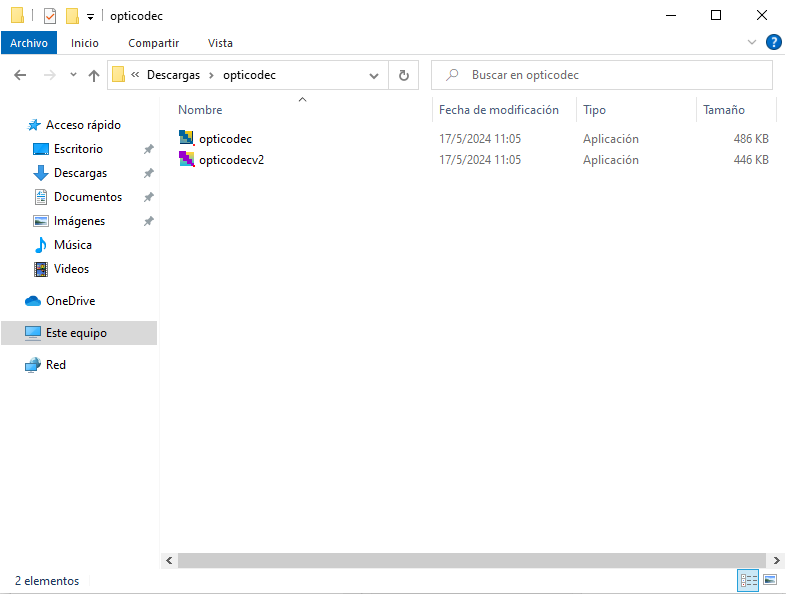Image resolution: width=786 pixels, height=594 pixels.
Task: Click the Properties icon in title bar
Action: point(50,16)
